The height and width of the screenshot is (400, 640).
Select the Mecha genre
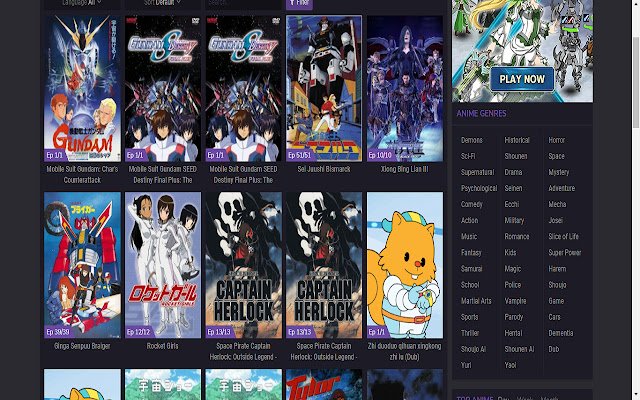pyautogui.click(x=557, y=204)
